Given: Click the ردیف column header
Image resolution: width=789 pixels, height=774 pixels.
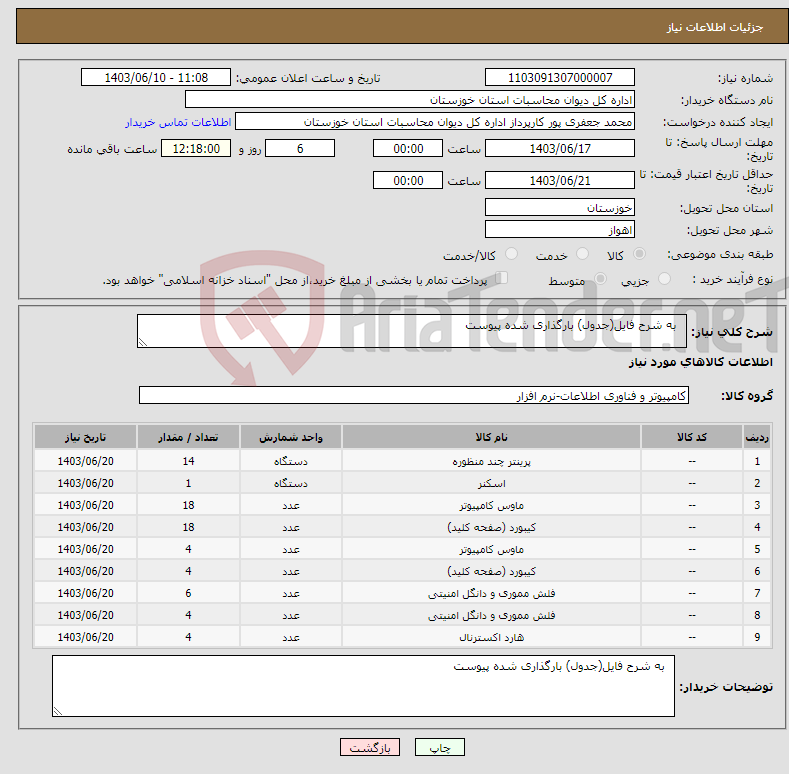Looking at the screenshot, I should tap(757, 437).
